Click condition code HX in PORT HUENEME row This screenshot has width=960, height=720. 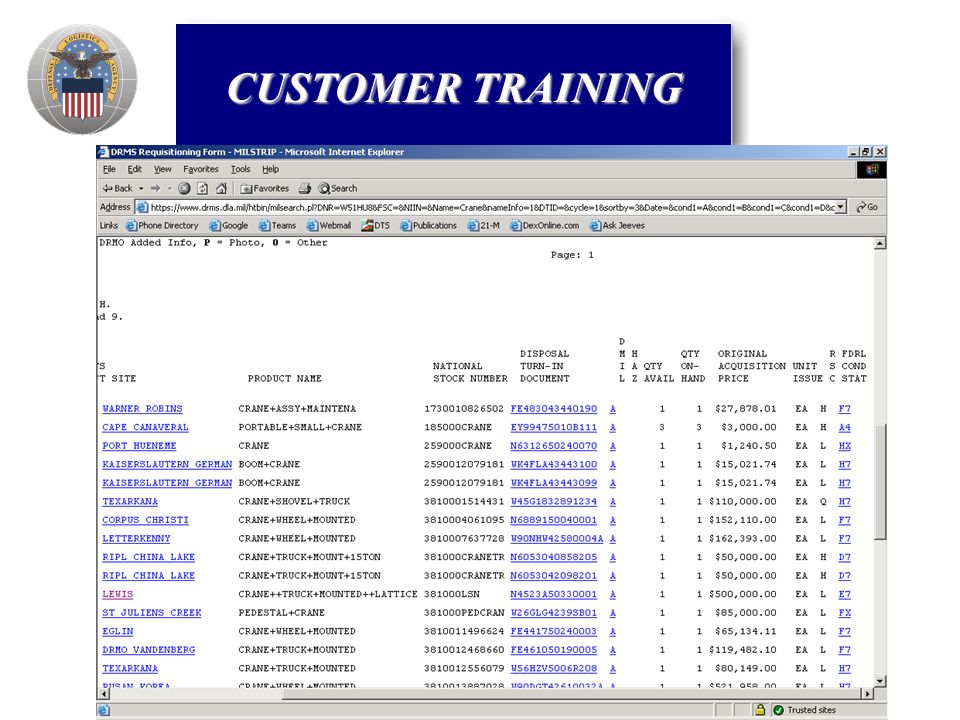[x=844, y=446]
